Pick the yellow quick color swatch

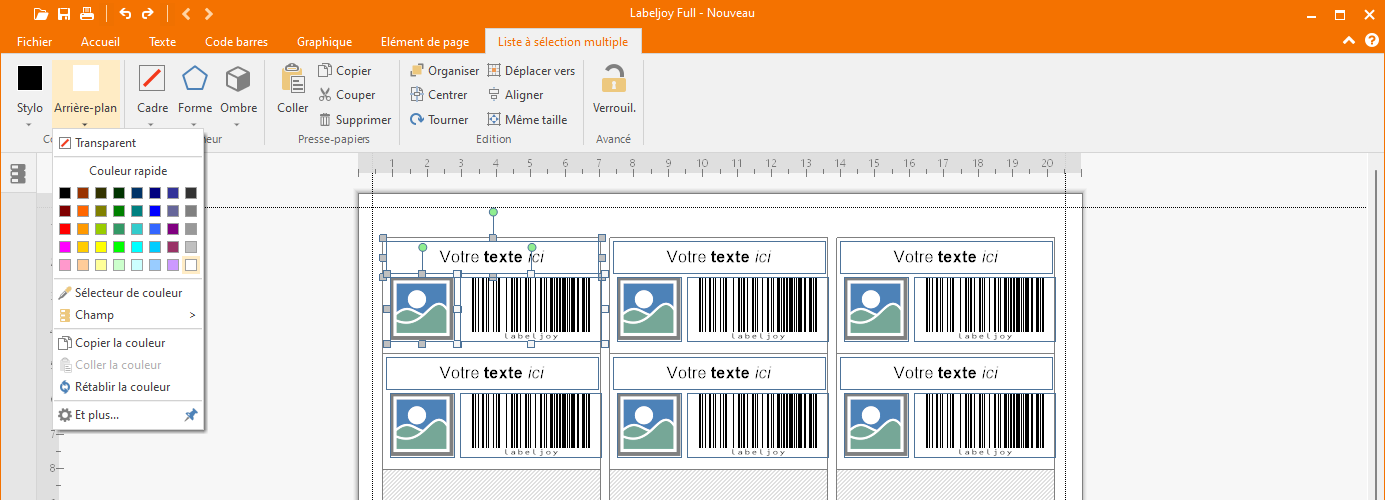[x=101, y=247]
